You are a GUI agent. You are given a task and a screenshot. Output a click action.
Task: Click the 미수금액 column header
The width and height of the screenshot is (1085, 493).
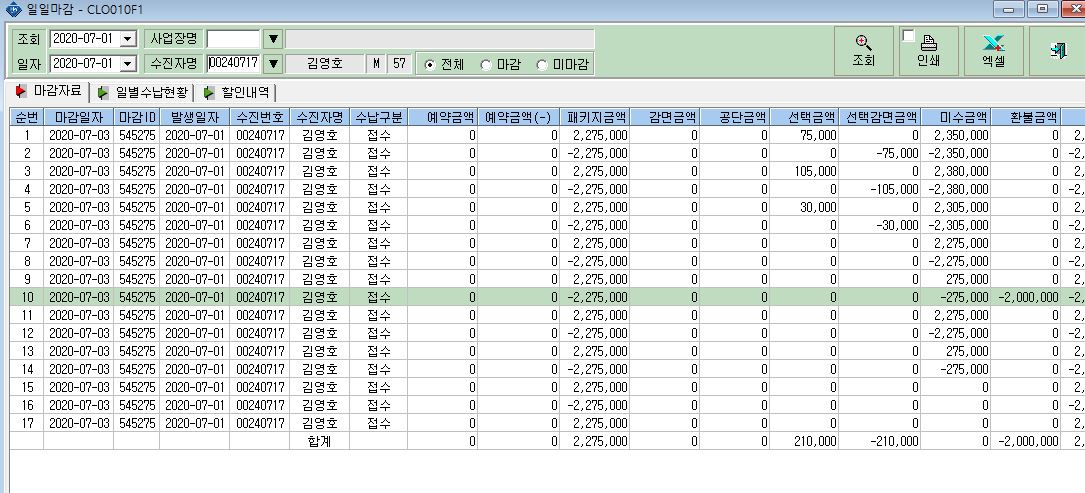pos(956,116)
